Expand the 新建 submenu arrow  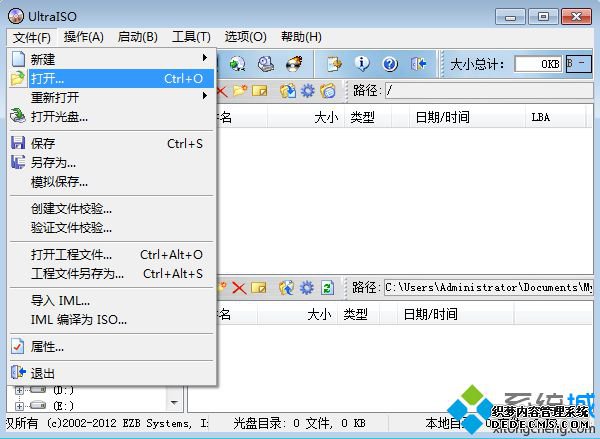205,58
